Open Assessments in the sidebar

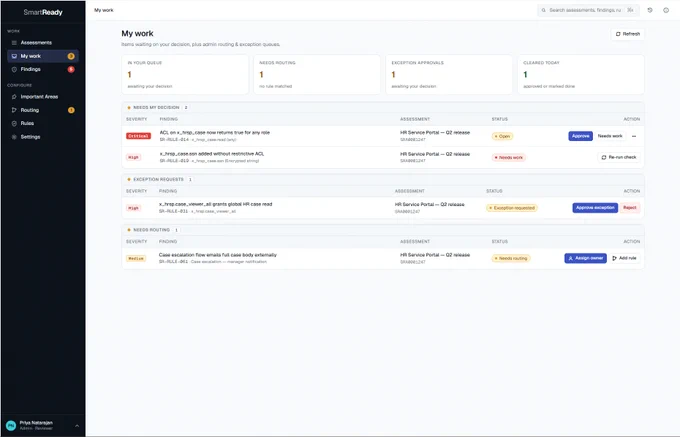[42, 42]
